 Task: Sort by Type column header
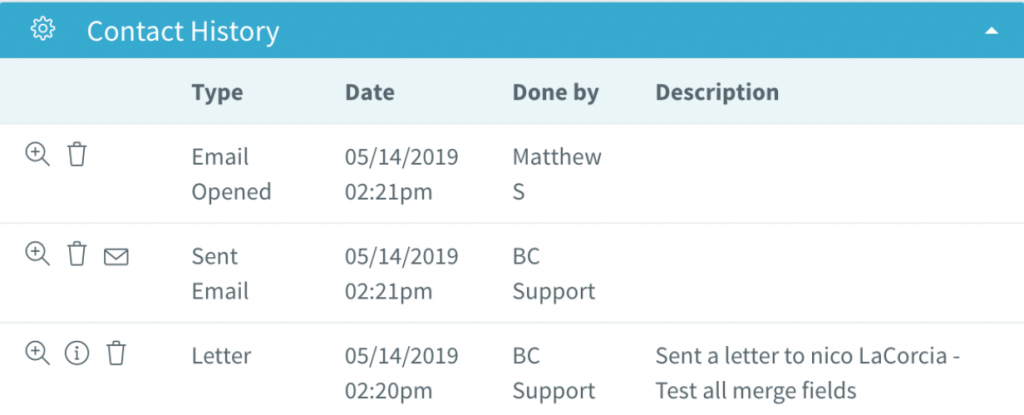(x=217, y=92)
